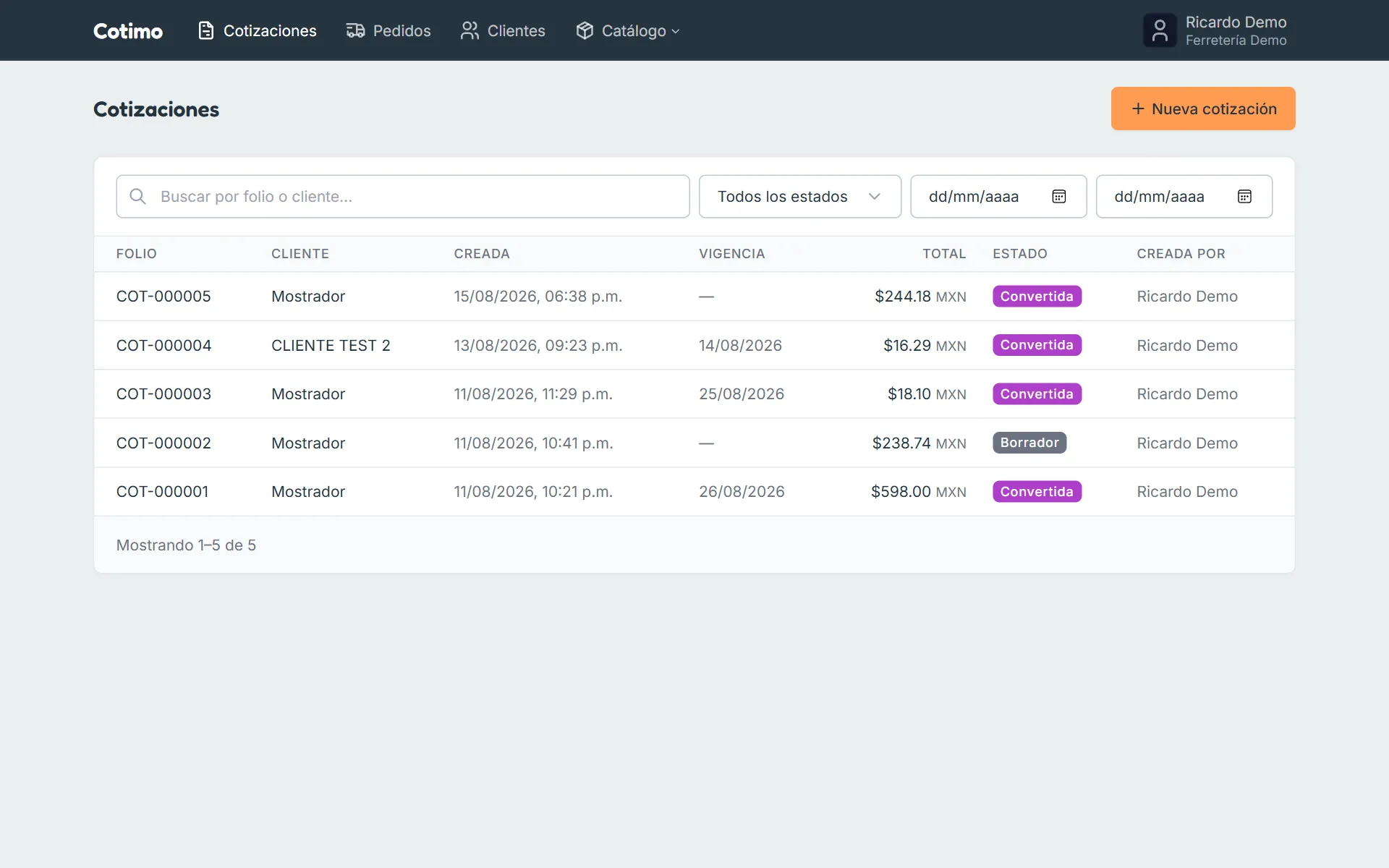The height and width of the screenshot is (868, 1389).
Task: Click the Pedidos truck icon
Action: coord(355,30)
